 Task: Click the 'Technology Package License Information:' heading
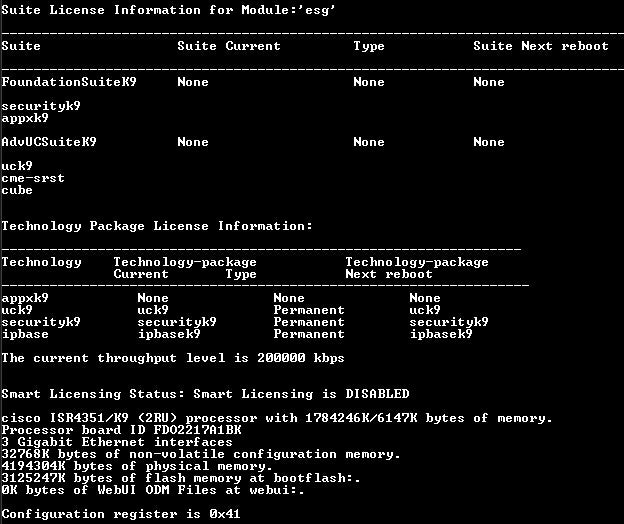(157, 226)
